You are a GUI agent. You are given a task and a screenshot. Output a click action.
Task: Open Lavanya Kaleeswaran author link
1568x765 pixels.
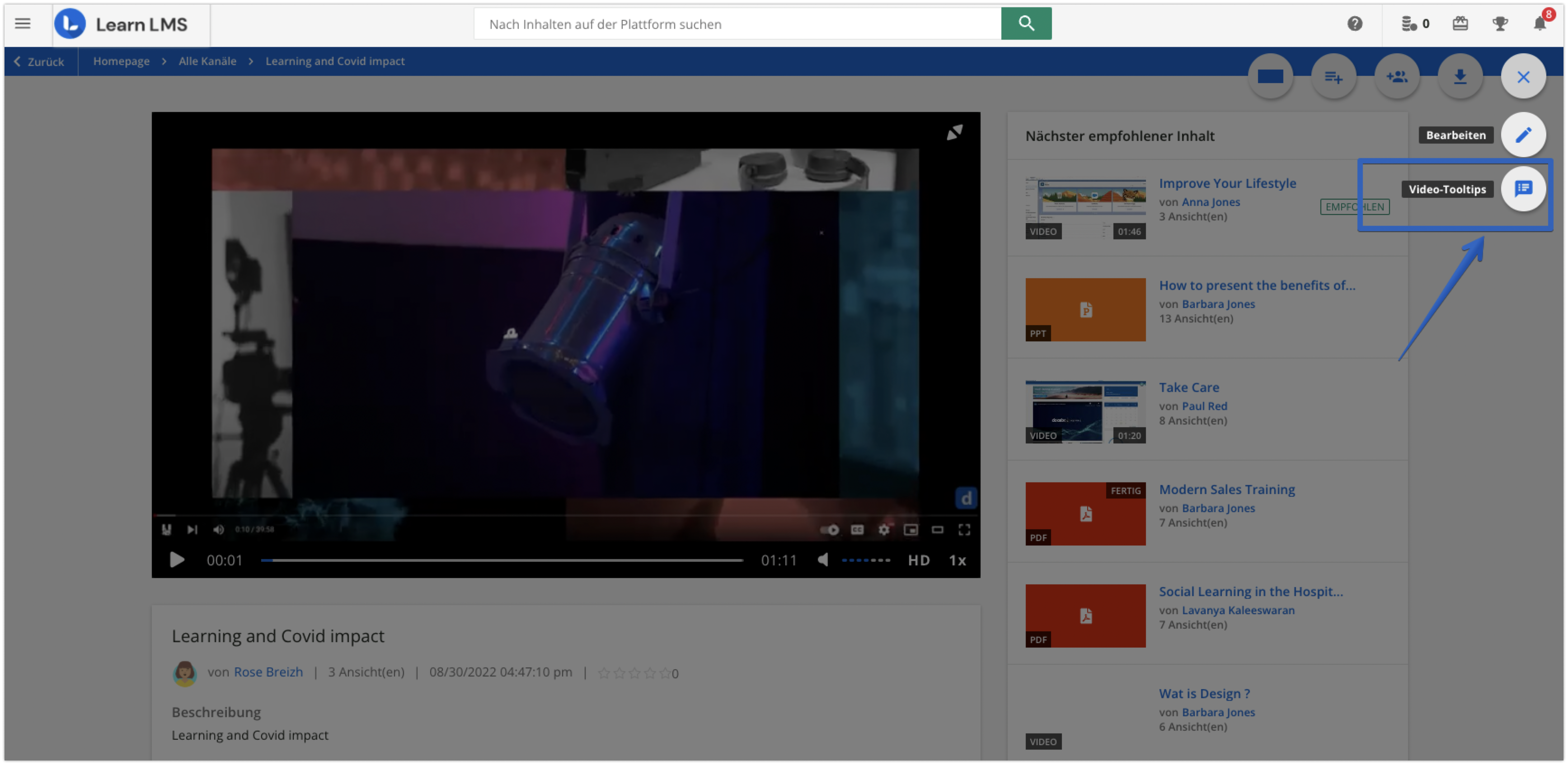1238,611
